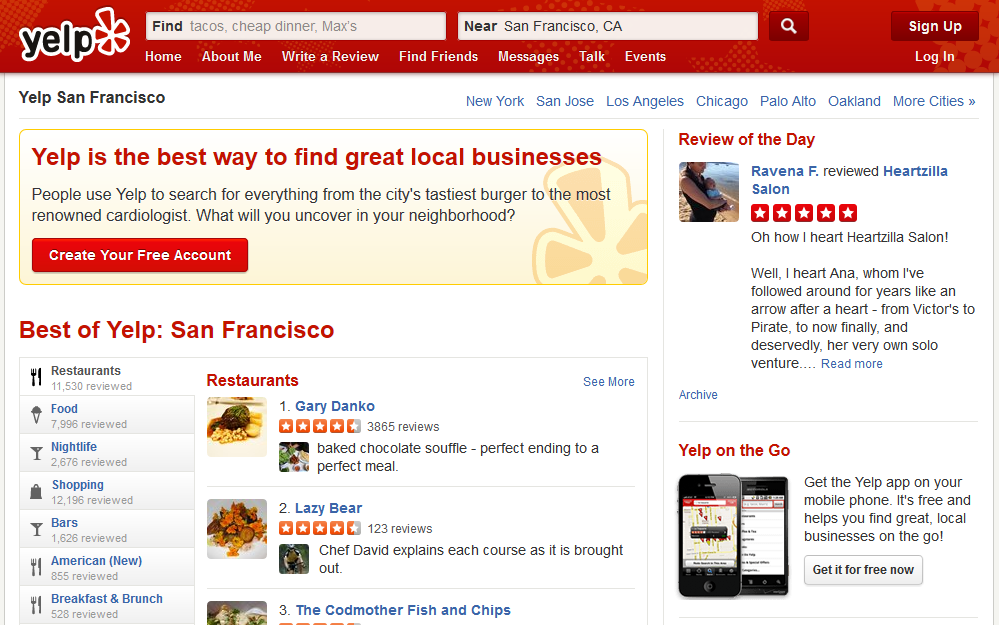Open the Lazy Bear restaurant link
999x625 pixels.
[328, 508]
